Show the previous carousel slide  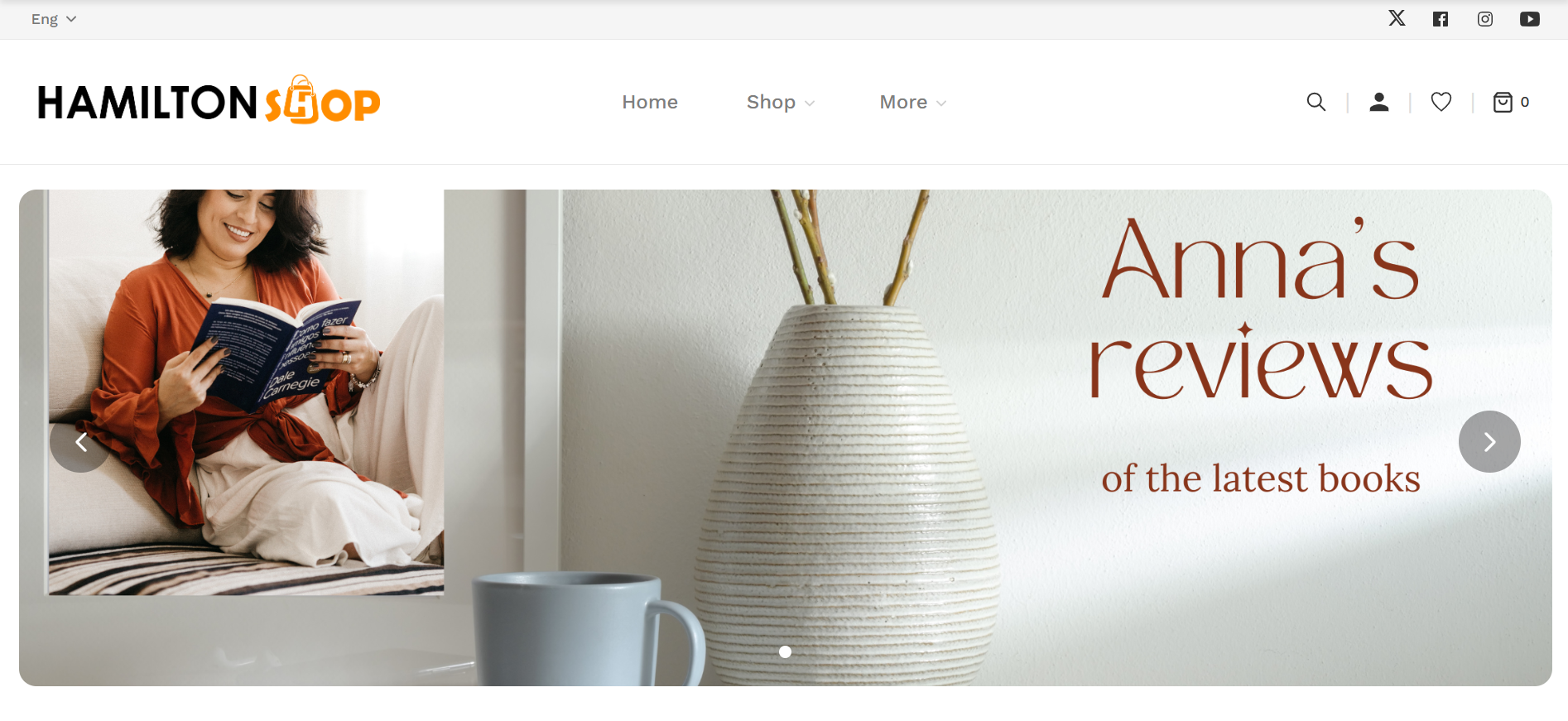point(80,442)
